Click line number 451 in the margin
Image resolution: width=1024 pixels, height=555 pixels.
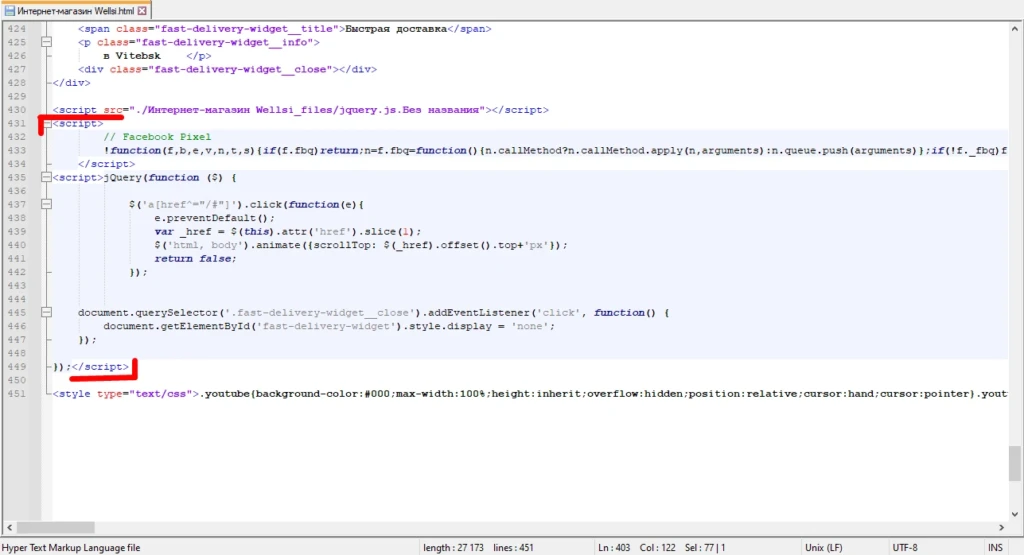[16, 394]
